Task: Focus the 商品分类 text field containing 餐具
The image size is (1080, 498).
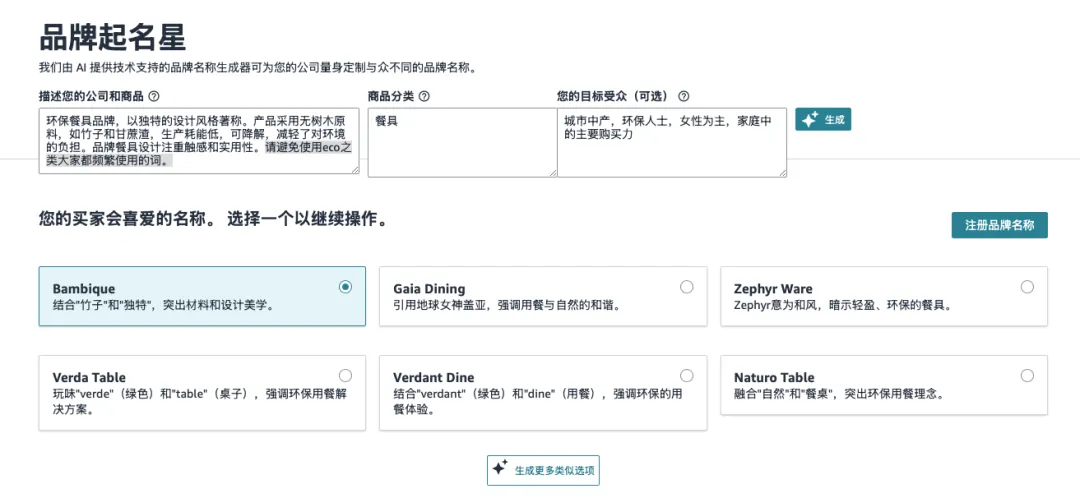Action: 461,142
